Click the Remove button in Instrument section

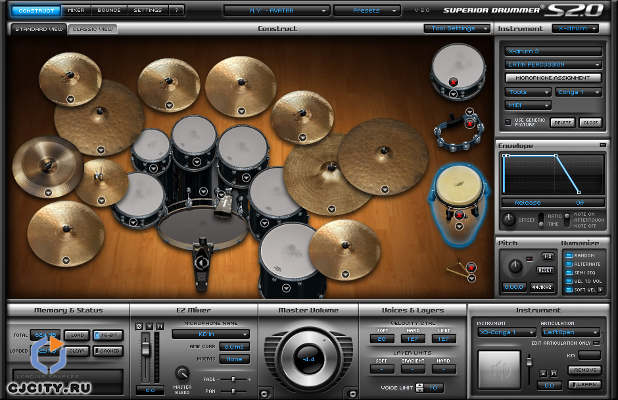584,370
